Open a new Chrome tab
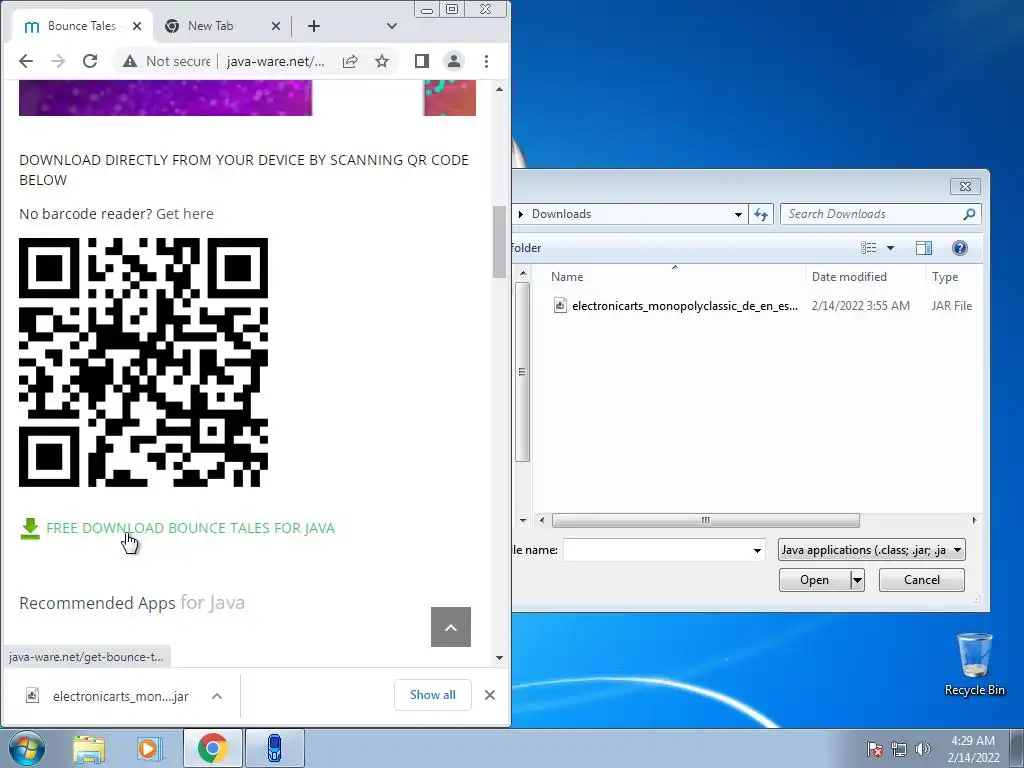 [314, 26]
